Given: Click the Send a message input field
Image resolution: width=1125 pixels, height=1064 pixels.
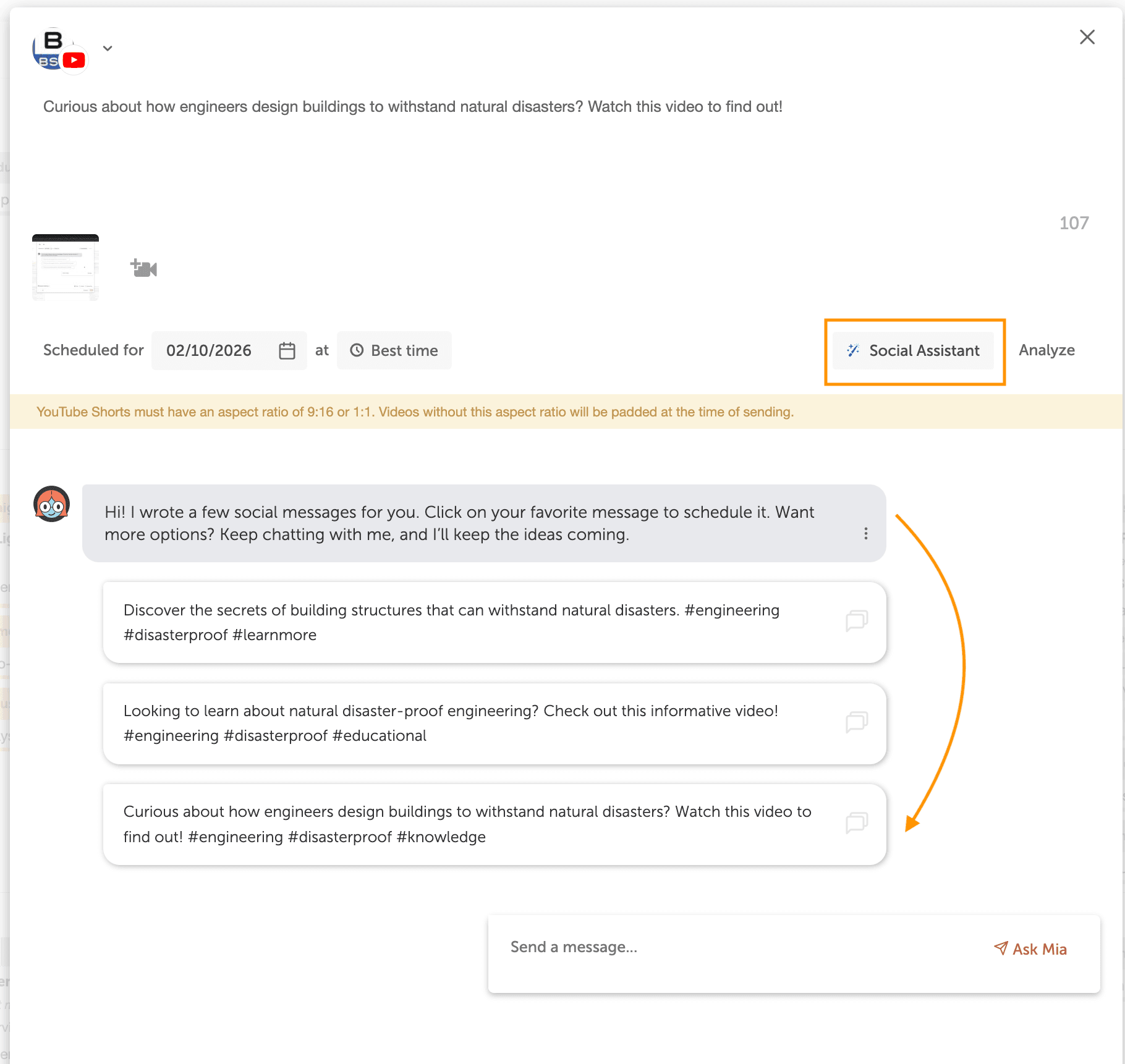Looking at the screenshot, I should [729, 947].
